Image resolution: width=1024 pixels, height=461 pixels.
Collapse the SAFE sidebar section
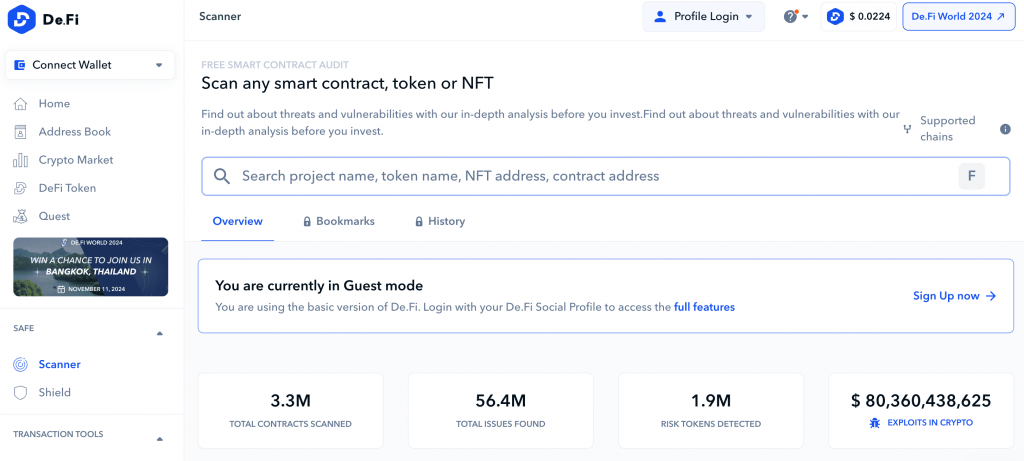160,333
